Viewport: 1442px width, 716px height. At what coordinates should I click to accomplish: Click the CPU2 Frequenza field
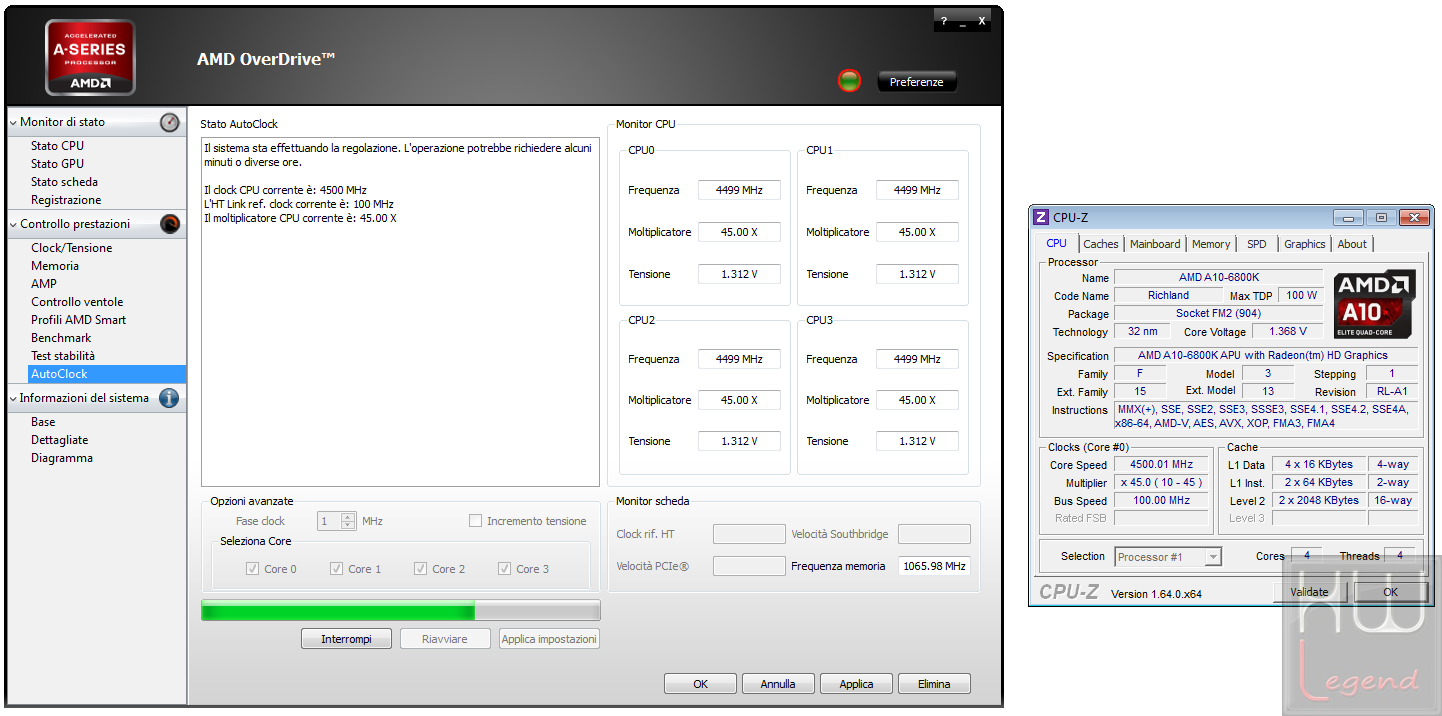pos(739,359)
